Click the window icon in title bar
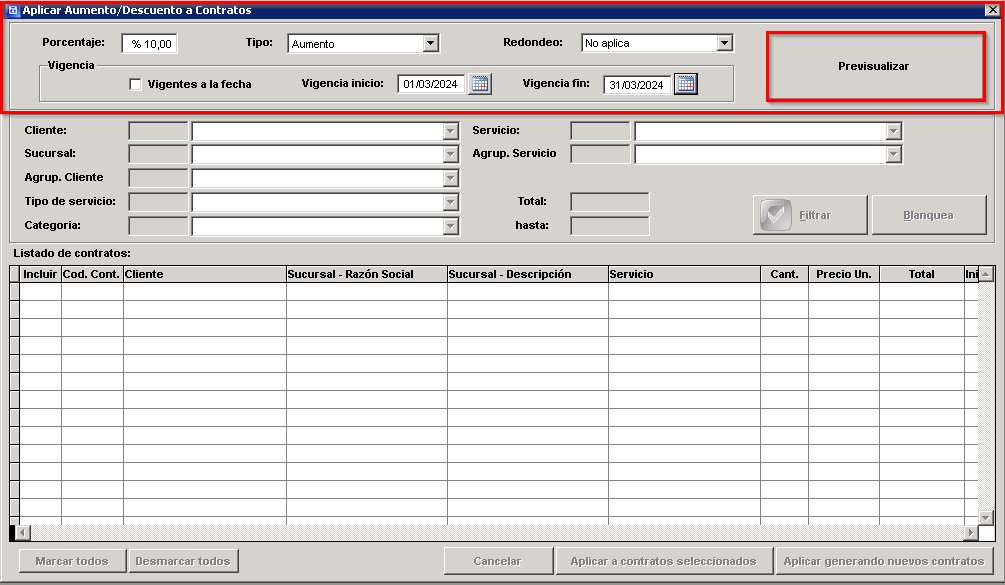This screenshot has width=1005, height=585. tap(12, 10)
